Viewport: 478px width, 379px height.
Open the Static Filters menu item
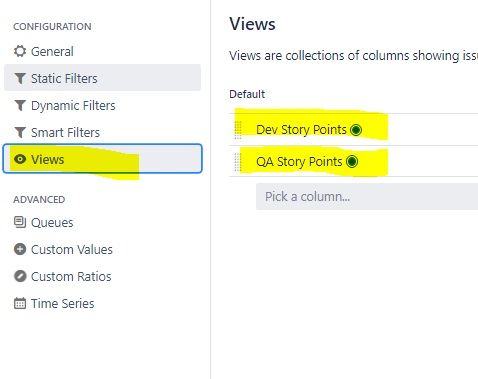point(102,78)
